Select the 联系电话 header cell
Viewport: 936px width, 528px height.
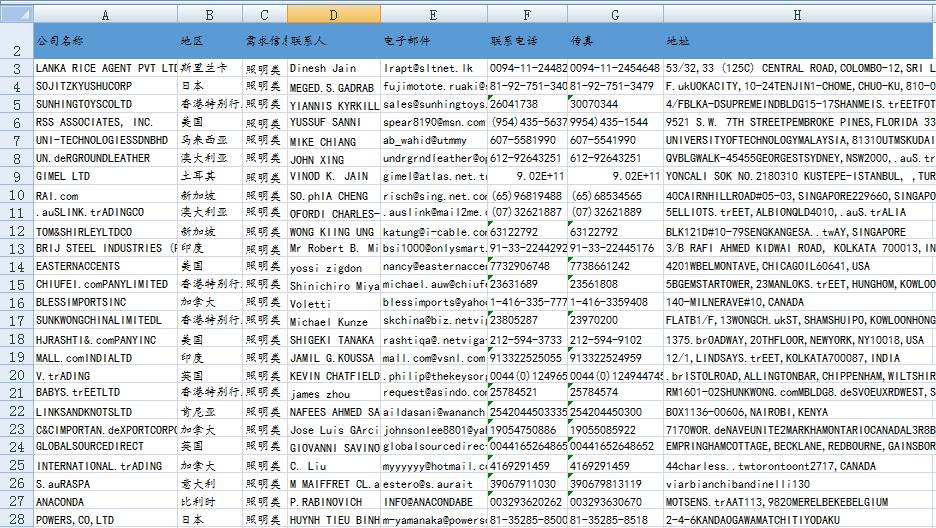527,42
